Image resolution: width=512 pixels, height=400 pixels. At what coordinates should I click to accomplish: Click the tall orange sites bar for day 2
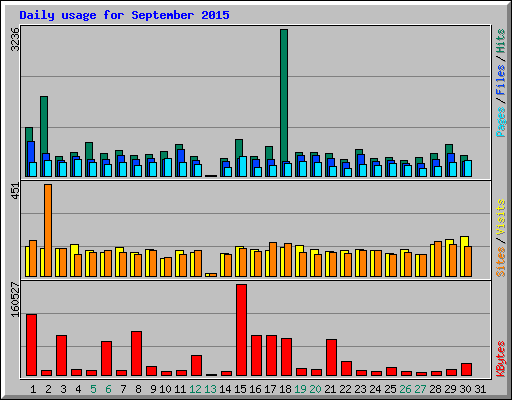click(48, 230)
